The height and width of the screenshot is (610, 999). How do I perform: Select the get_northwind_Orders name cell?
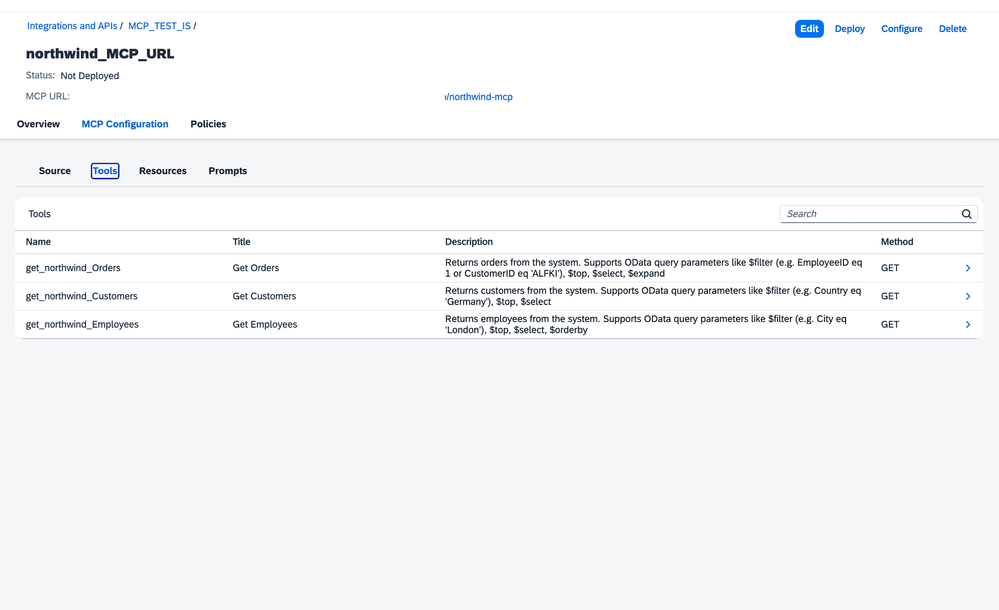coord(73,268)
